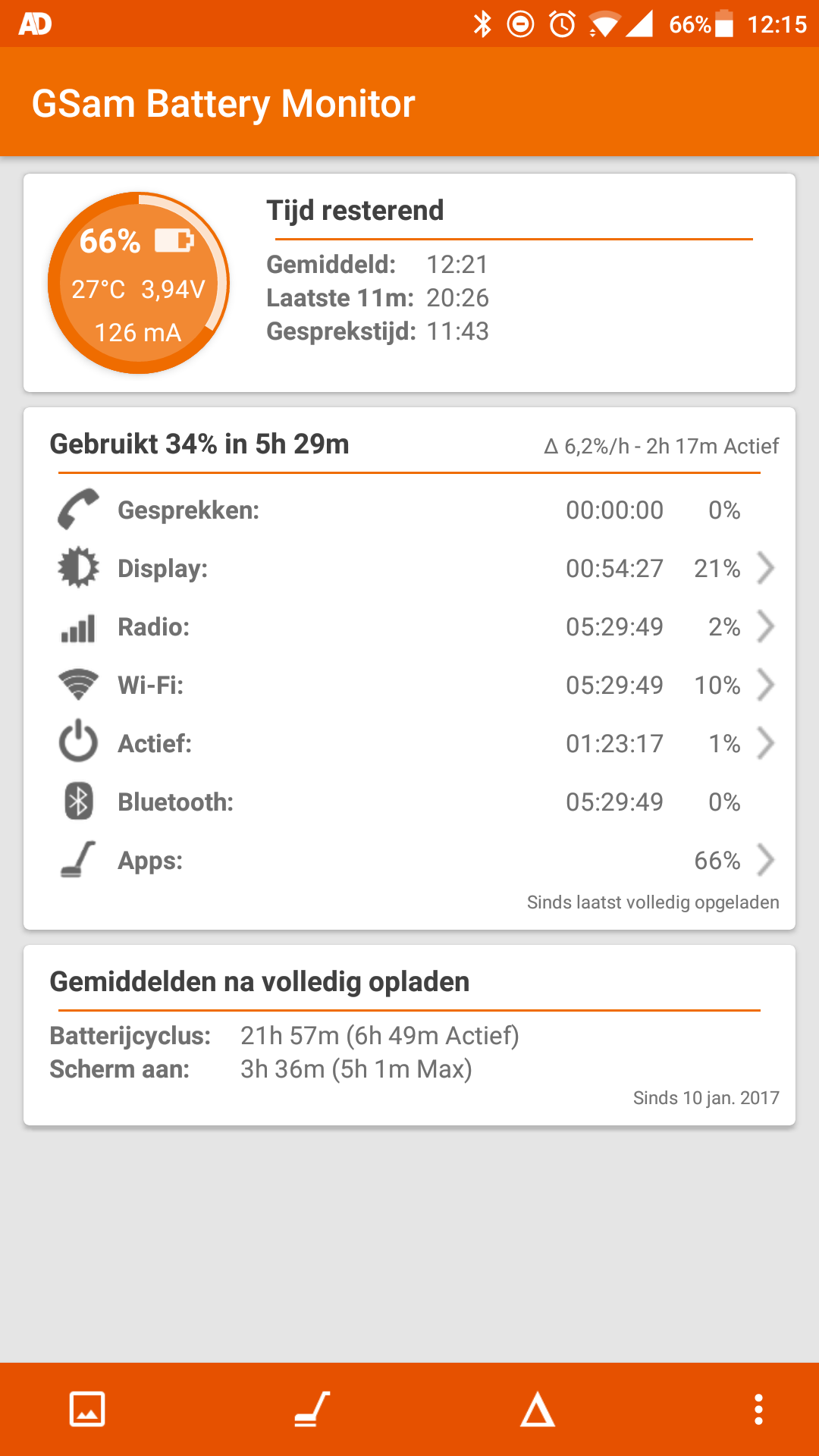This screenshot has width=819, height=1456.
Task: Tap the brightness icon beside Display
Action: (78, 567)
